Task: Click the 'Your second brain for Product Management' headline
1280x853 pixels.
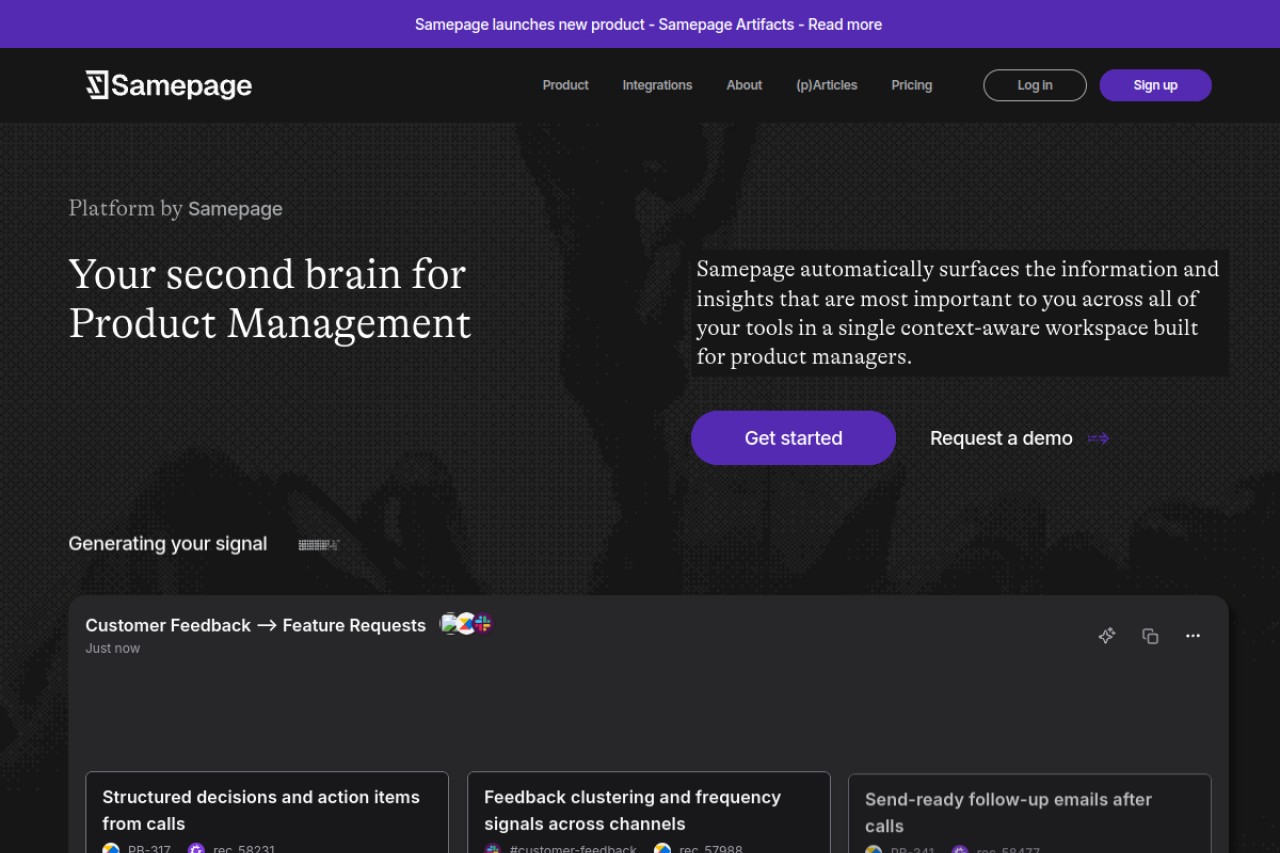Action: pos(270,298)
